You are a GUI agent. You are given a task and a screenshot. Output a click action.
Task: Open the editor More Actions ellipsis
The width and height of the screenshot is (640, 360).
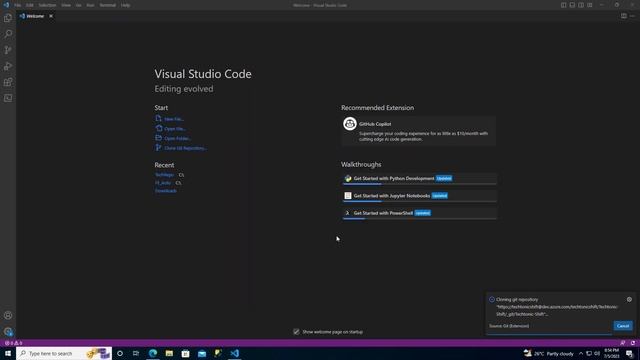pos(632,16)
